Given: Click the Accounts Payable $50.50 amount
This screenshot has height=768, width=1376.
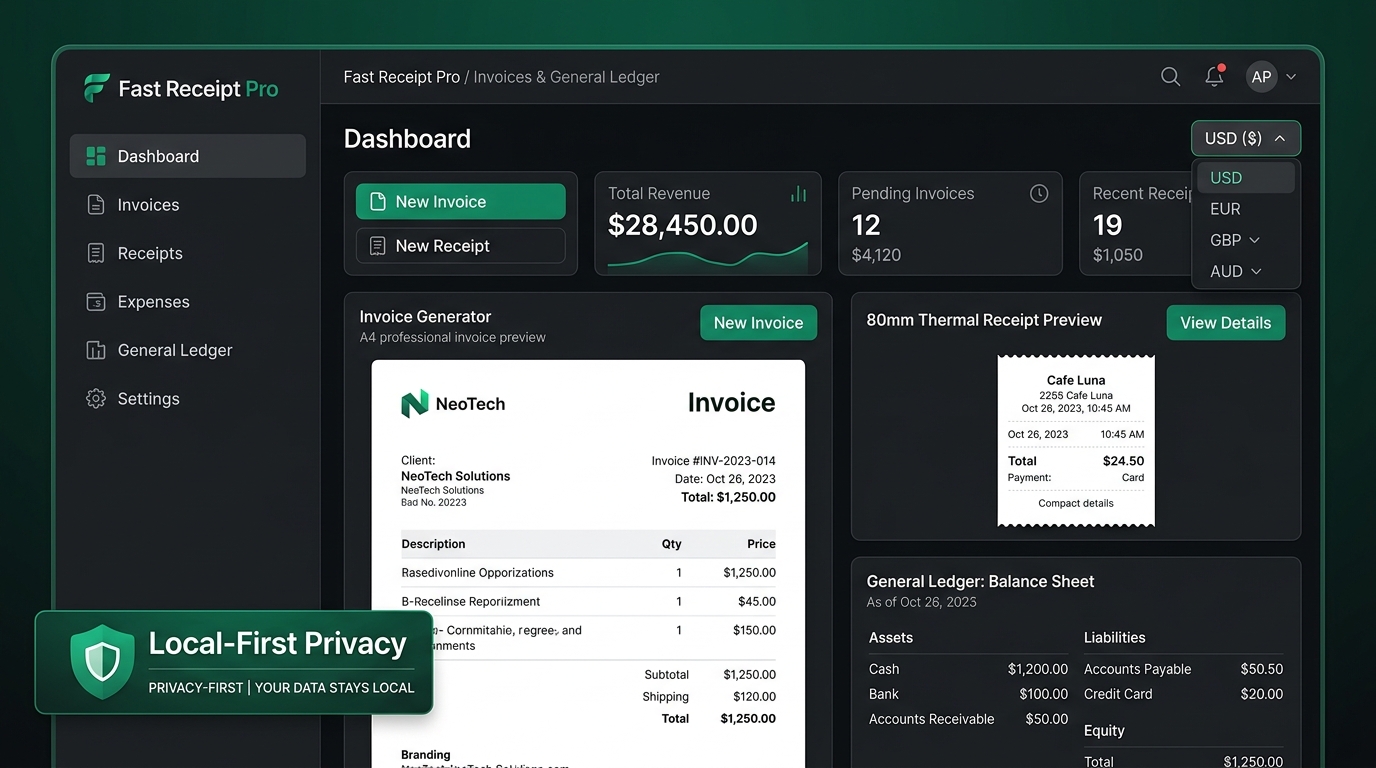Looking at the screenshot, I should 1262,669.
